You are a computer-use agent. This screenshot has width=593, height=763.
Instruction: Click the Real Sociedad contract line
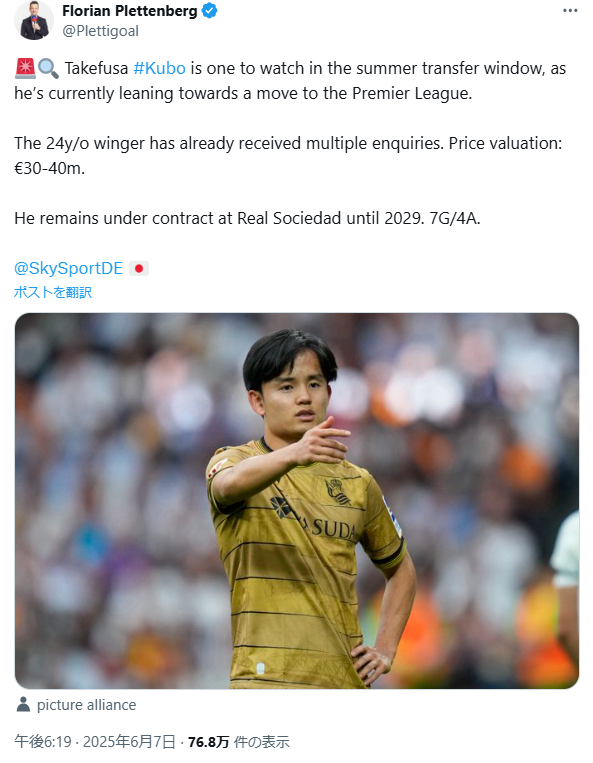(247, 218)
